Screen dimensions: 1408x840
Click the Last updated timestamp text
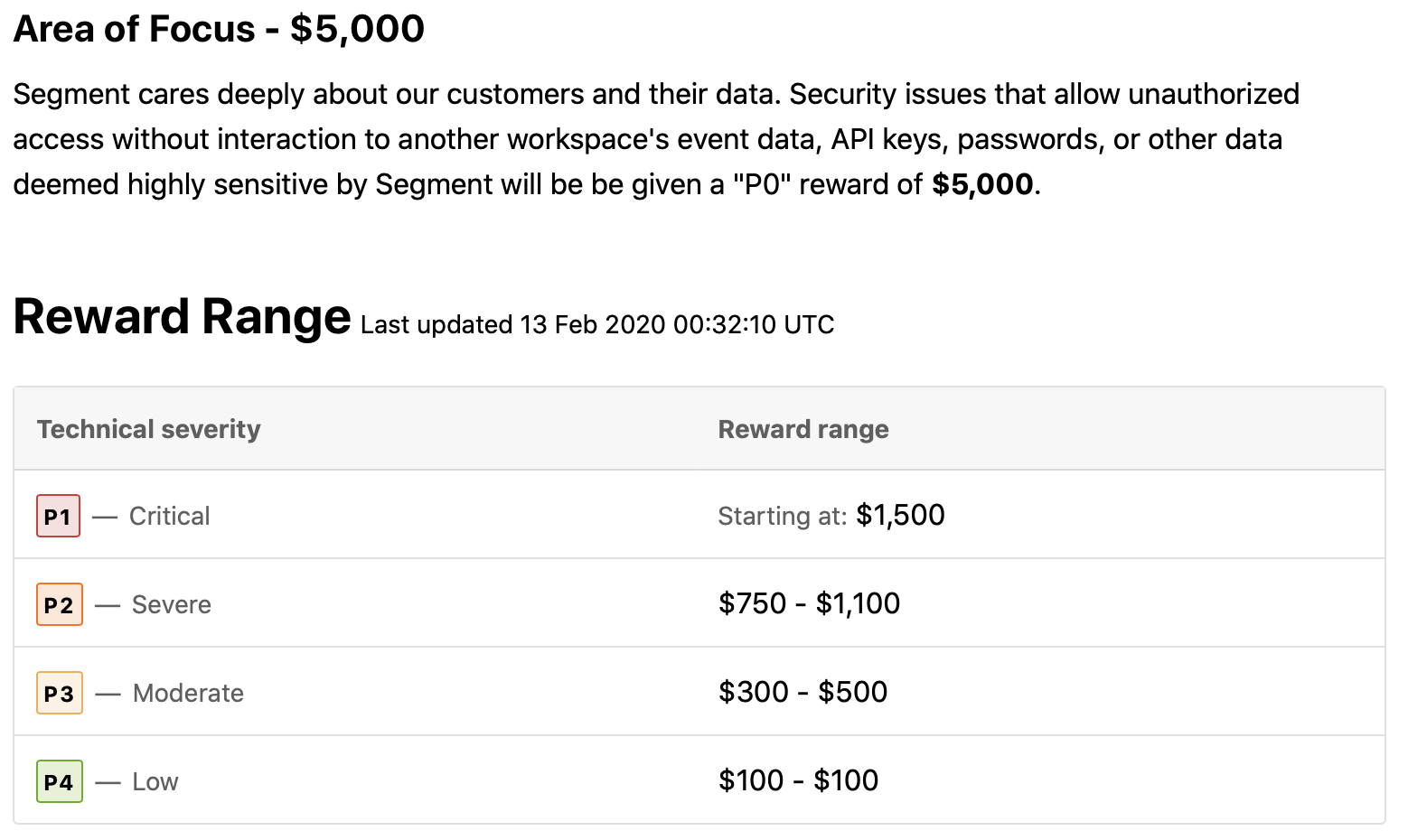coord(597,324)
